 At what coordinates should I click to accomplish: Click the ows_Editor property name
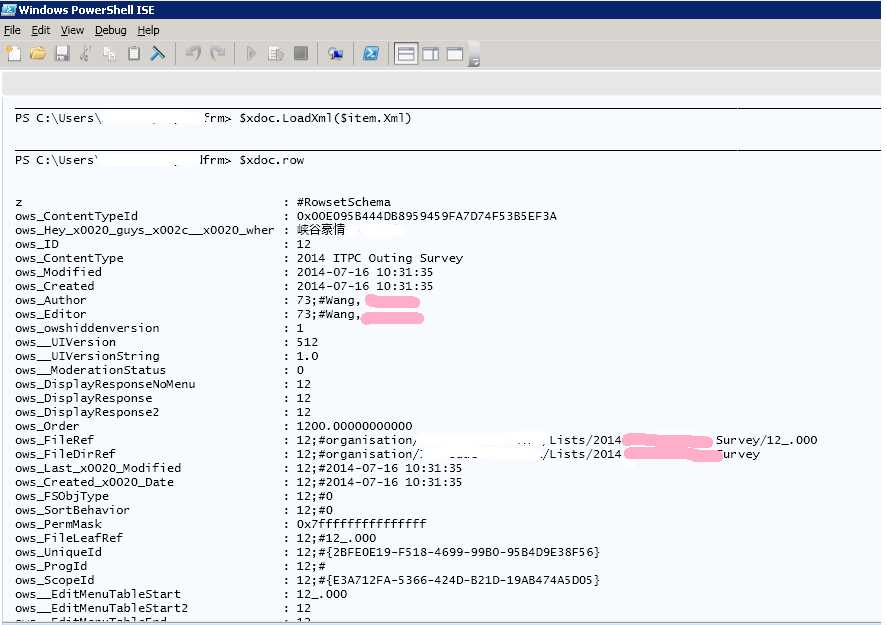click(51, 314)
